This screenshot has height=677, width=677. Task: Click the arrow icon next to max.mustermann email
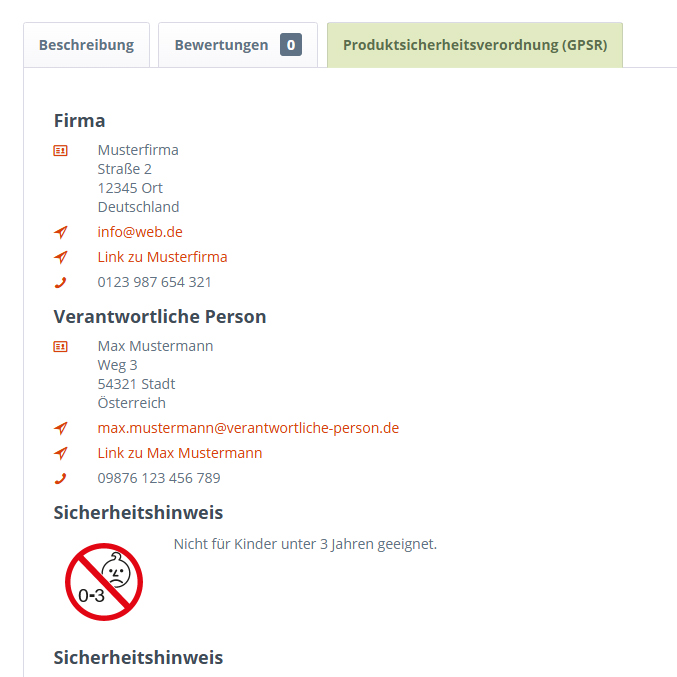pos(61,428)
